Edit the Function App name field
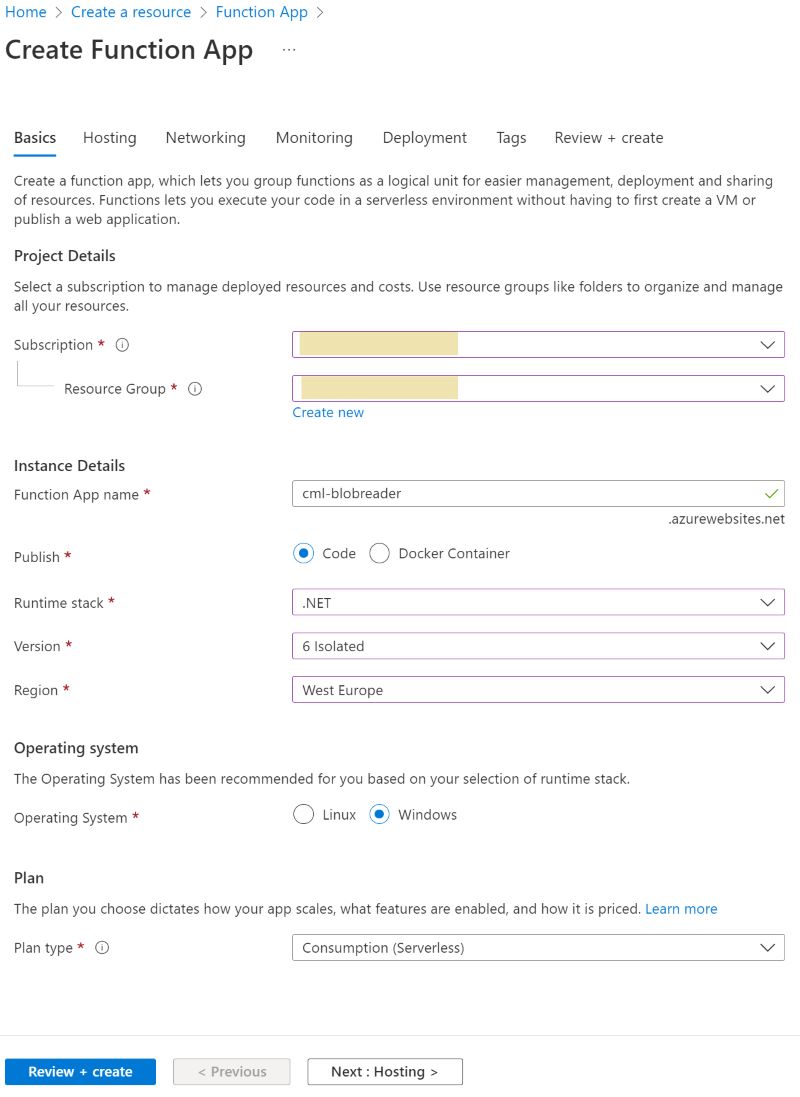 [450, 493]
